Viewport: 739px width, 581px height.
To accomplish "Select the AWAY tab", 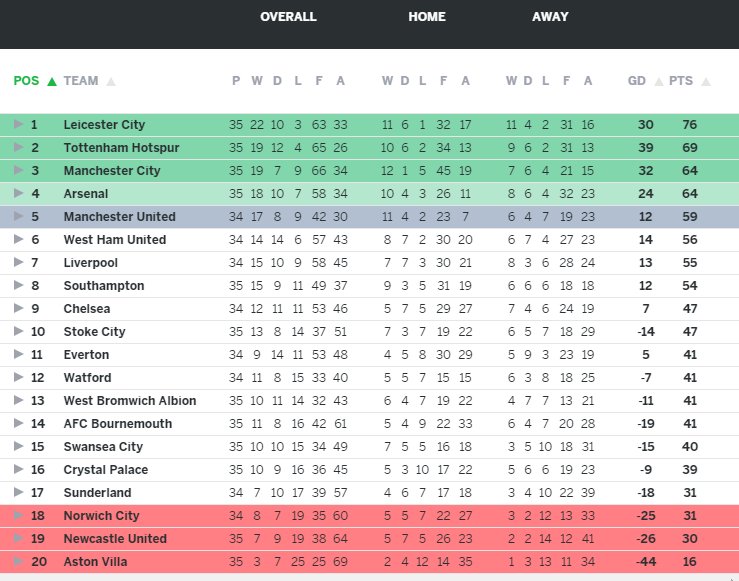I will (x=550, y=17).
